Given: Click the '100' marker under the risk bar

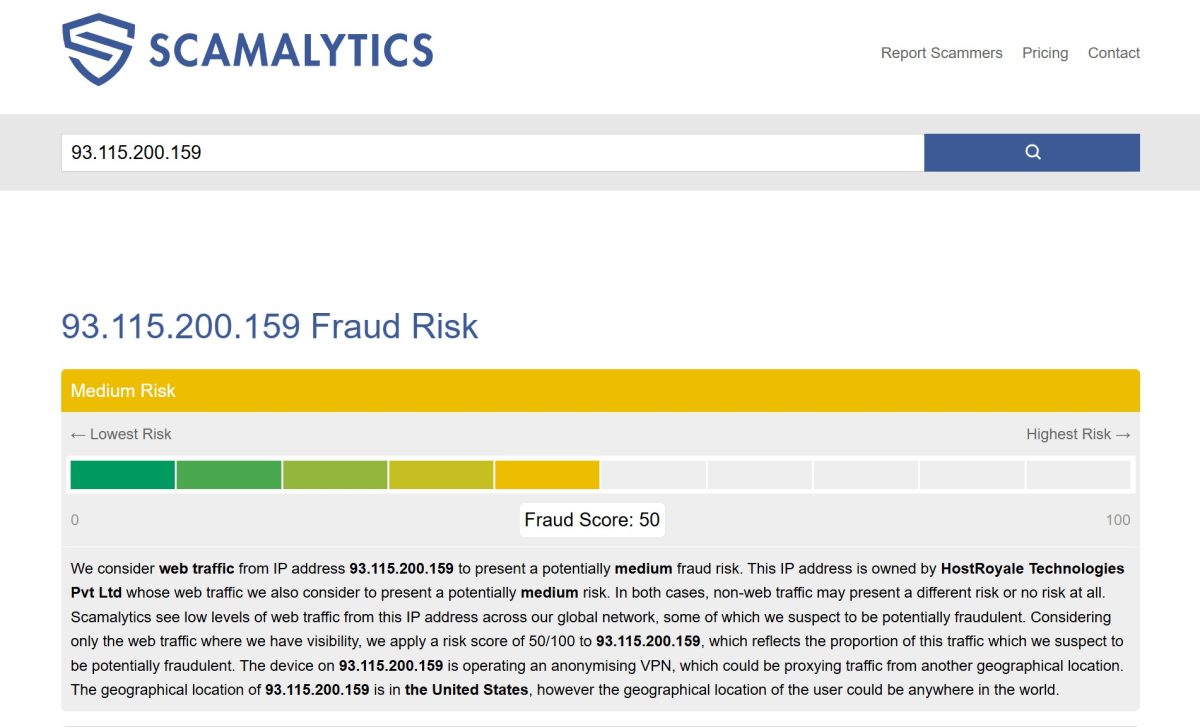Looking at the screenshot, I should pyautogui.click(x=1119, y=519).
